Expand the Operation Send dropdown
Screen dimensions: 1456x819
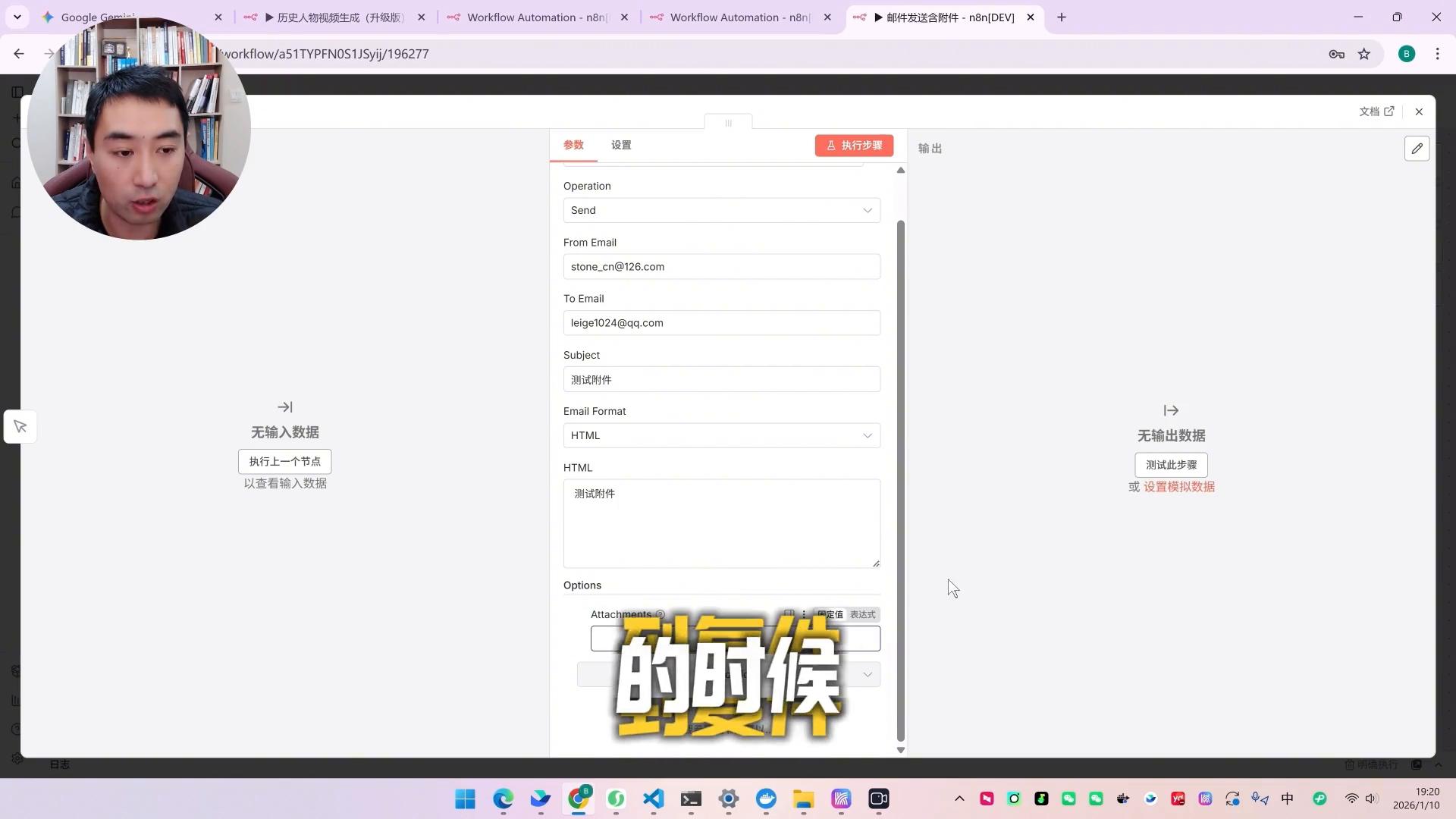721,210
